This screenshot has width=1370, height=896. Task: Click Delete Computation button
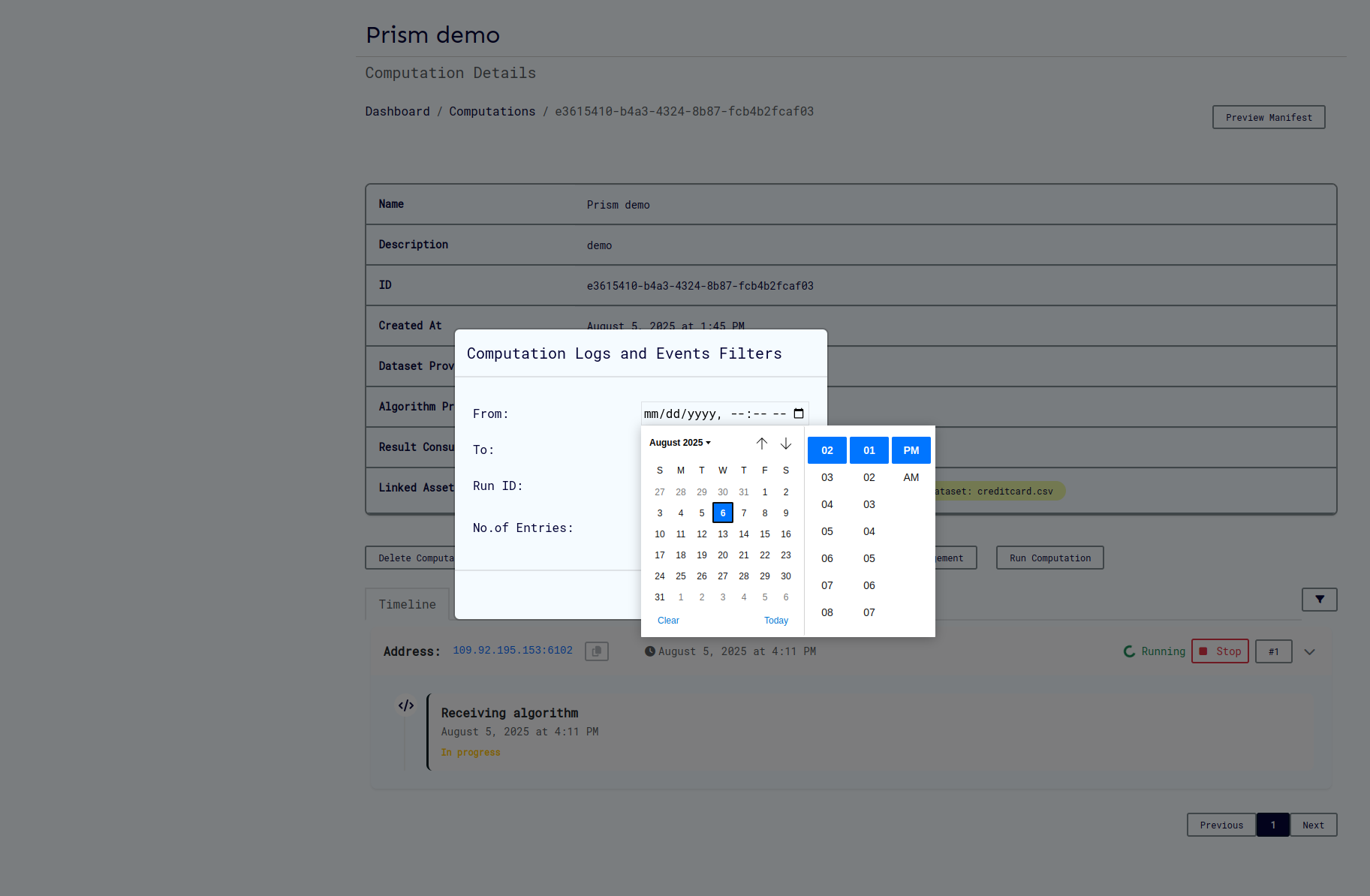pyautogui.click(x=411, y=558)
